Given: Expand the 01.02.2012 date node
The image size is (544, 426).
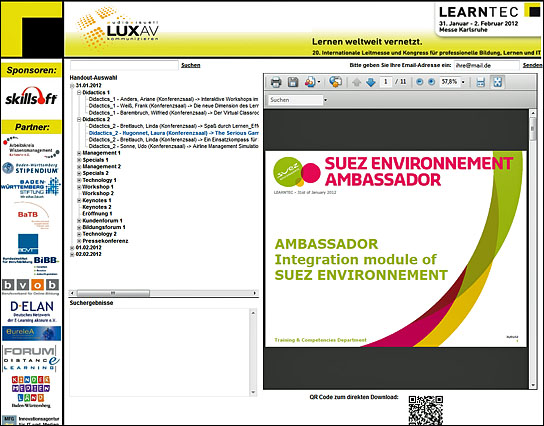Looking at the screenshot, I should coord(72,248).
